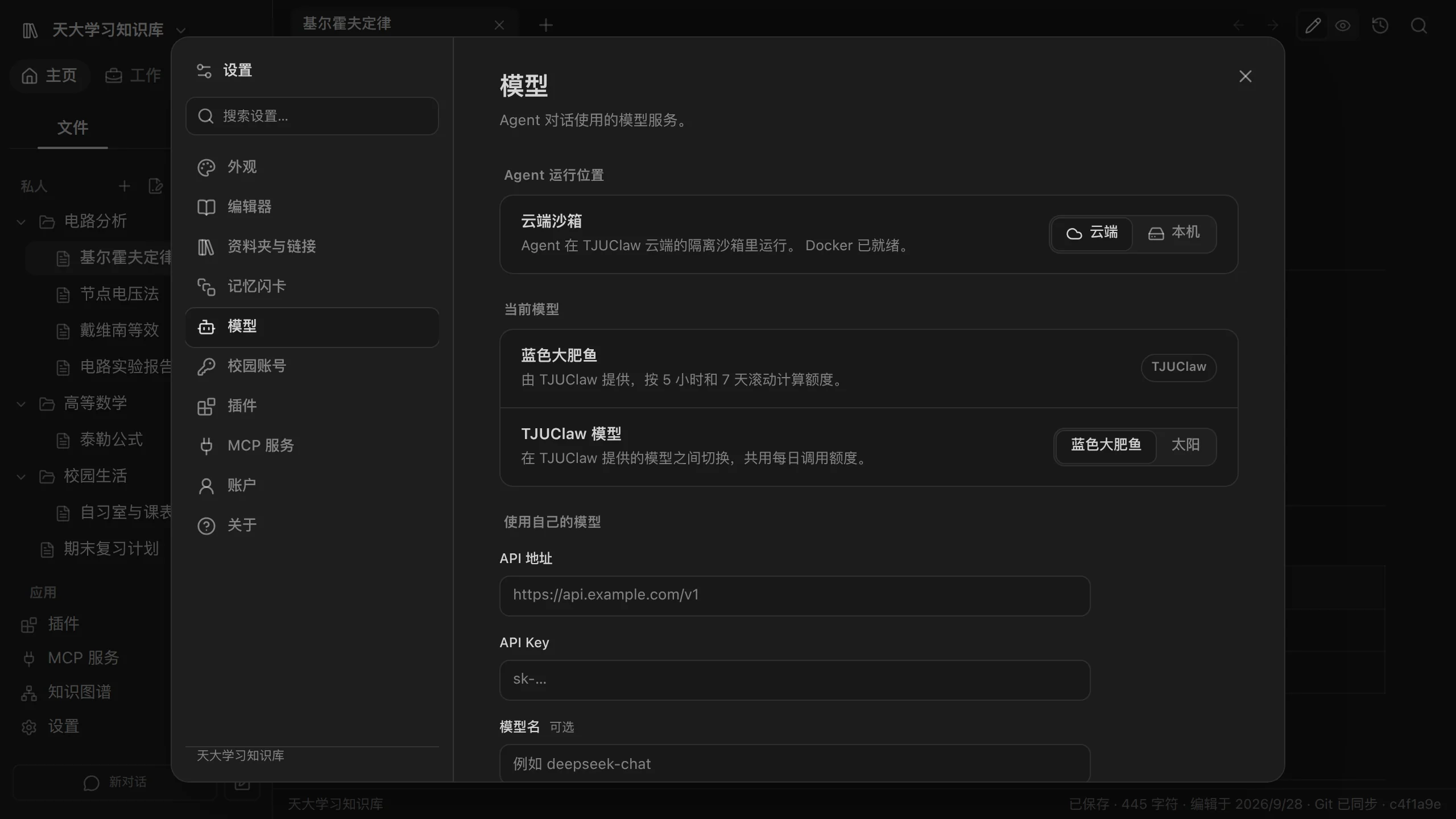This screenshot has height=819, width=1456.
Task: Open the 编辑器 settings section
Action: (x=312, y=207)
